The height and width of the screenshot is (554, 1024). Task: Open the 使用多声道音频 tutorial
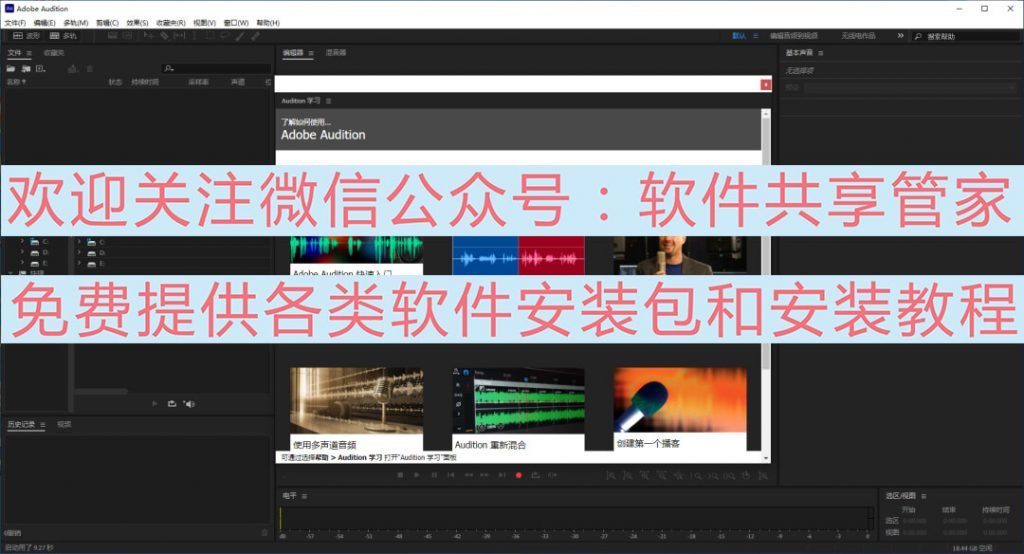(357, 408)
